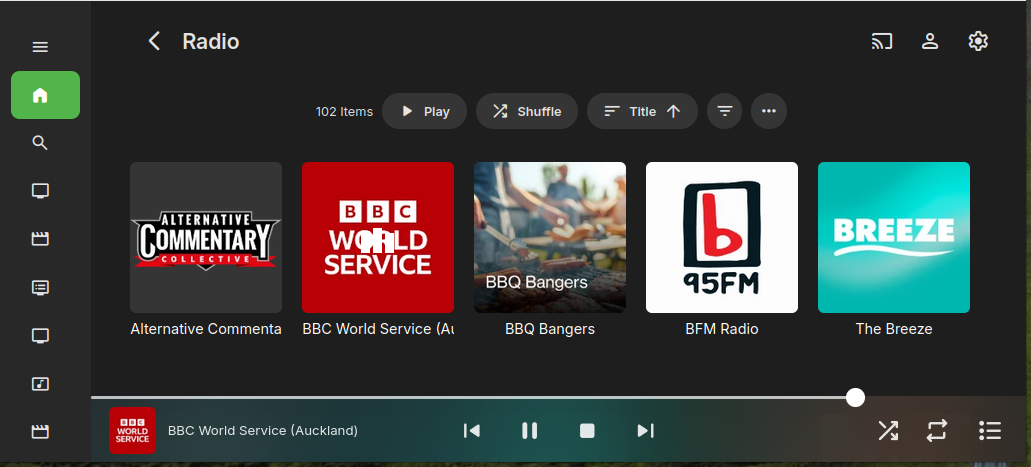This screenshot has height=467, width=1031.
Task: Open the user profile icon
Action: pyautogui.click(x=930, y=41)
